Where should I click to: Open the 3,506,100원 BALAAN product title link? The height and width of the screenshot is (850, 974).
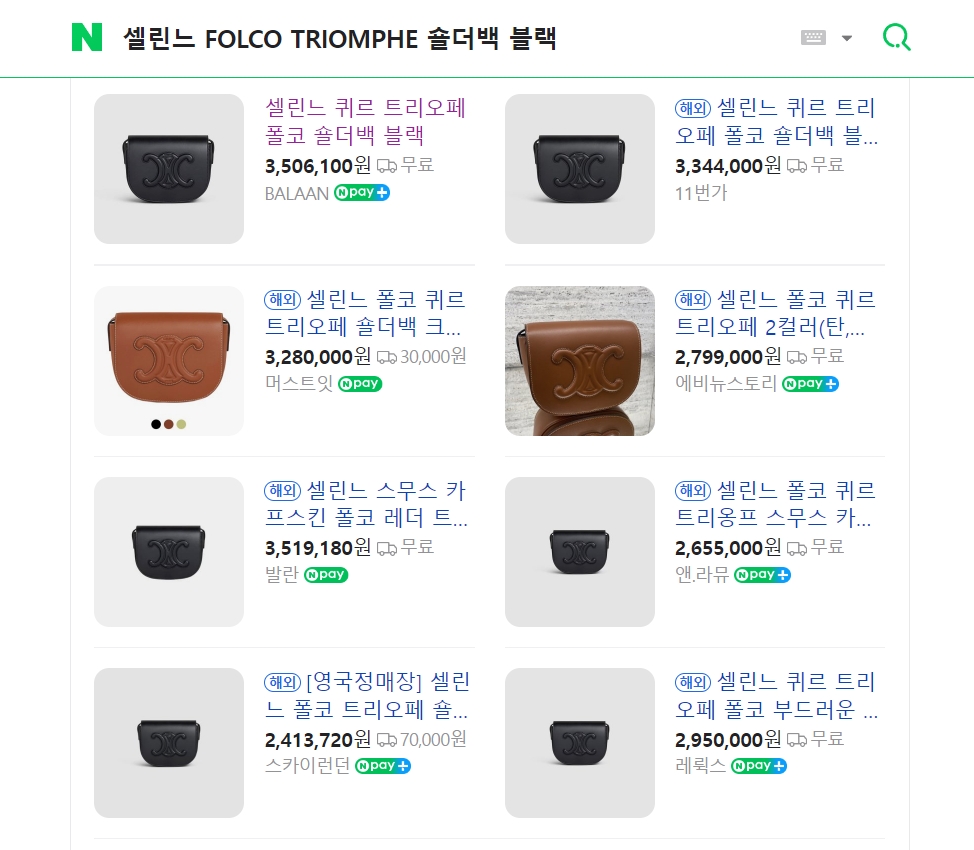366,121
